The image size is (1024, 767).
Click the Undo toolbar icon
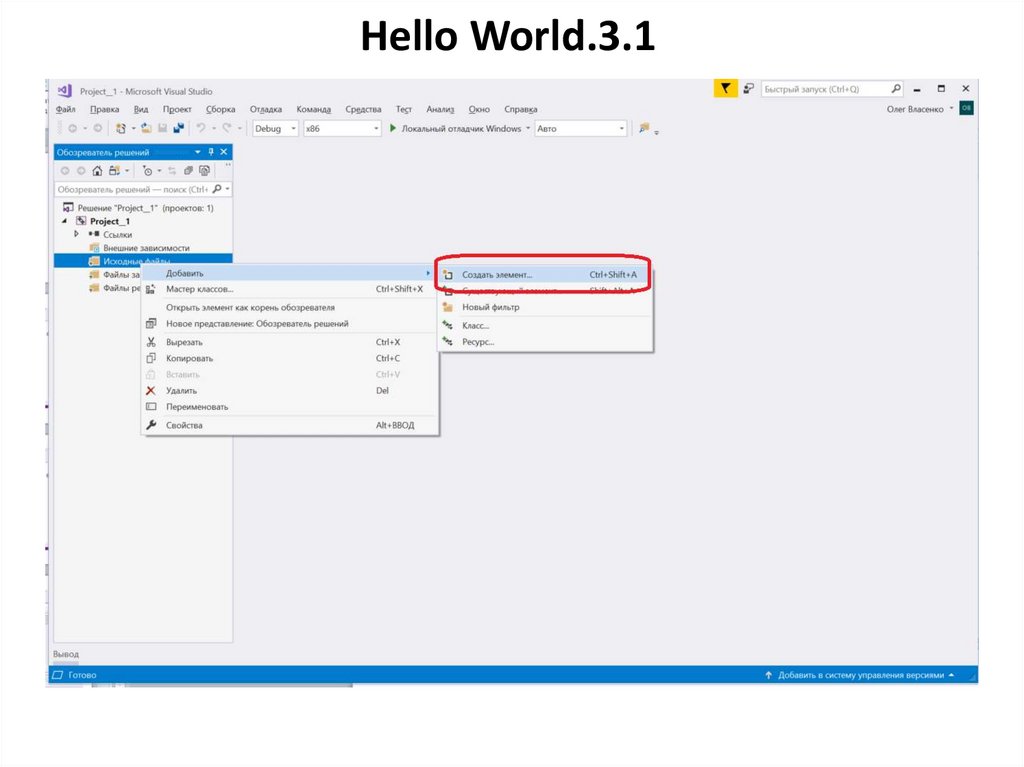201,129
